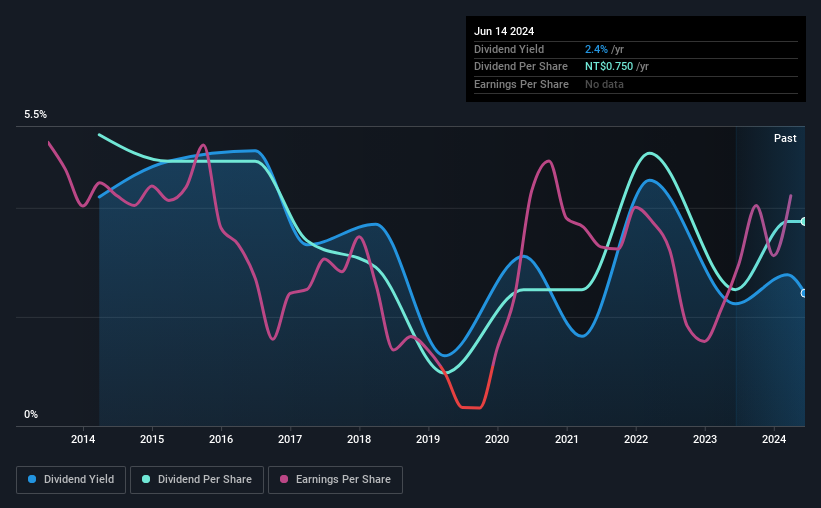Click the 5.5% y-axis label
The width and height of the screenshot is (821, 508).
pyautogui.click(x=35, y=114)
